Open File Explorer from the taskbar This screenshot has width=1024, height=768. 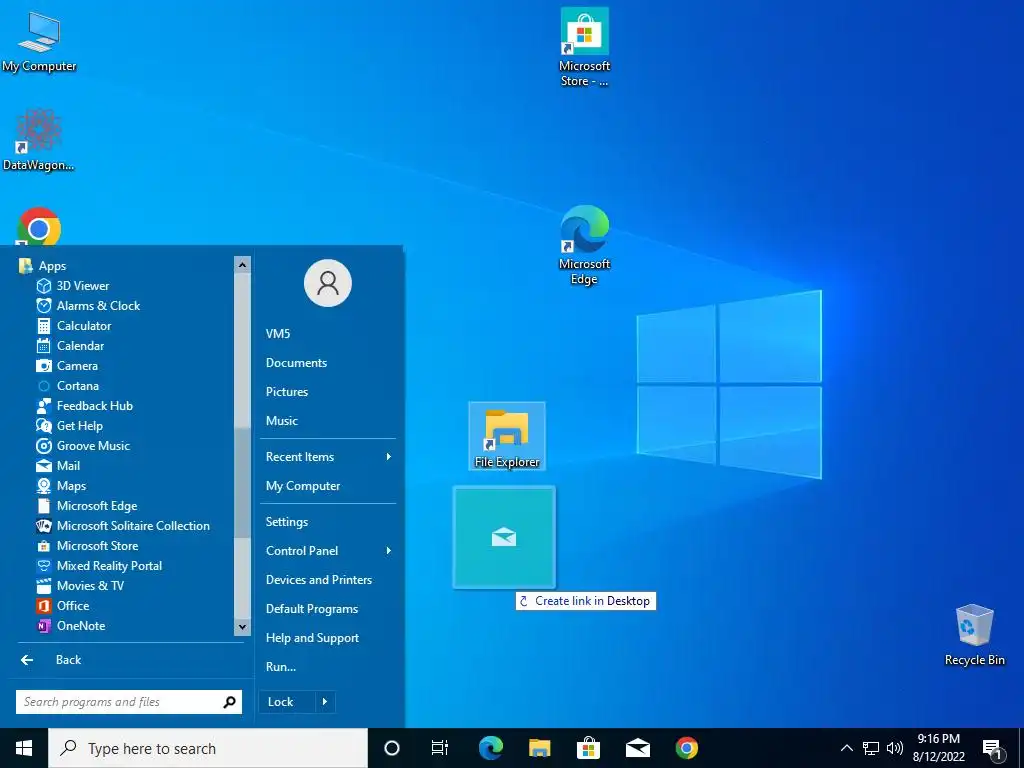coord(539,748)
